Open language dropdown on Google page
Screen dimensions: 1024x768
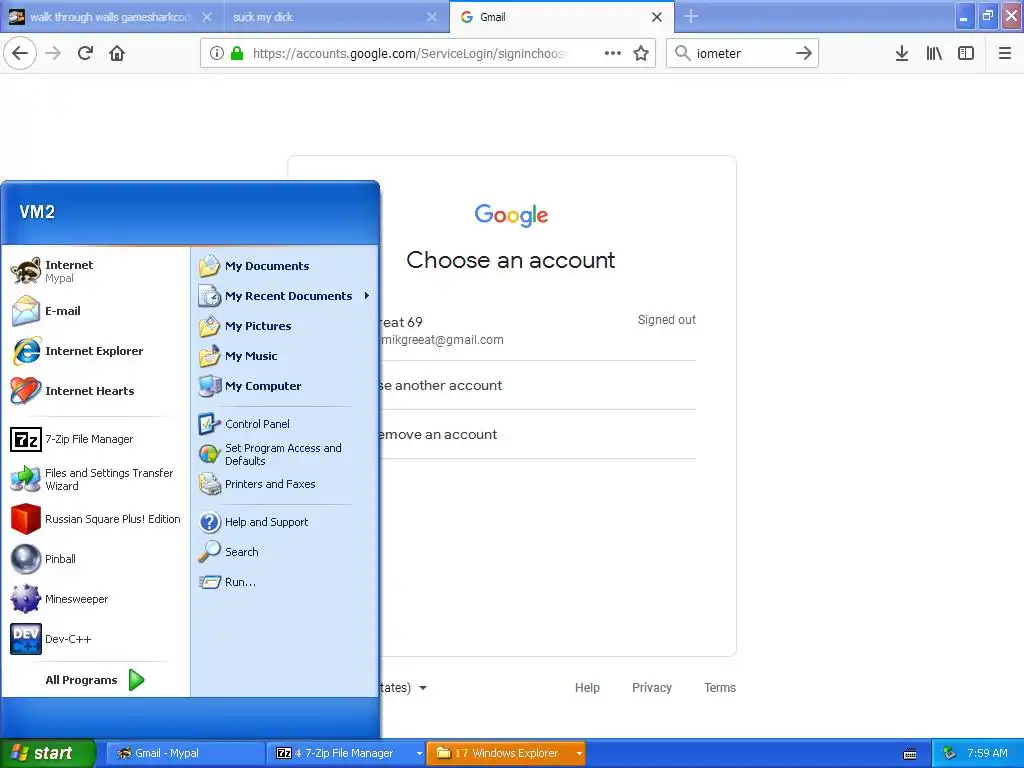pos(405,688)
